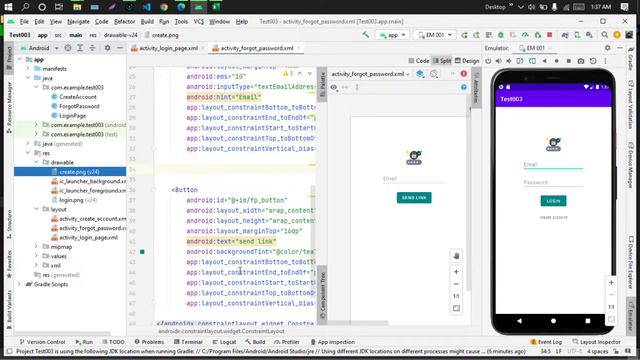This screenshot has height=360, width=640.
Task: Click the Make Project hammer icon
Action: 366,35
